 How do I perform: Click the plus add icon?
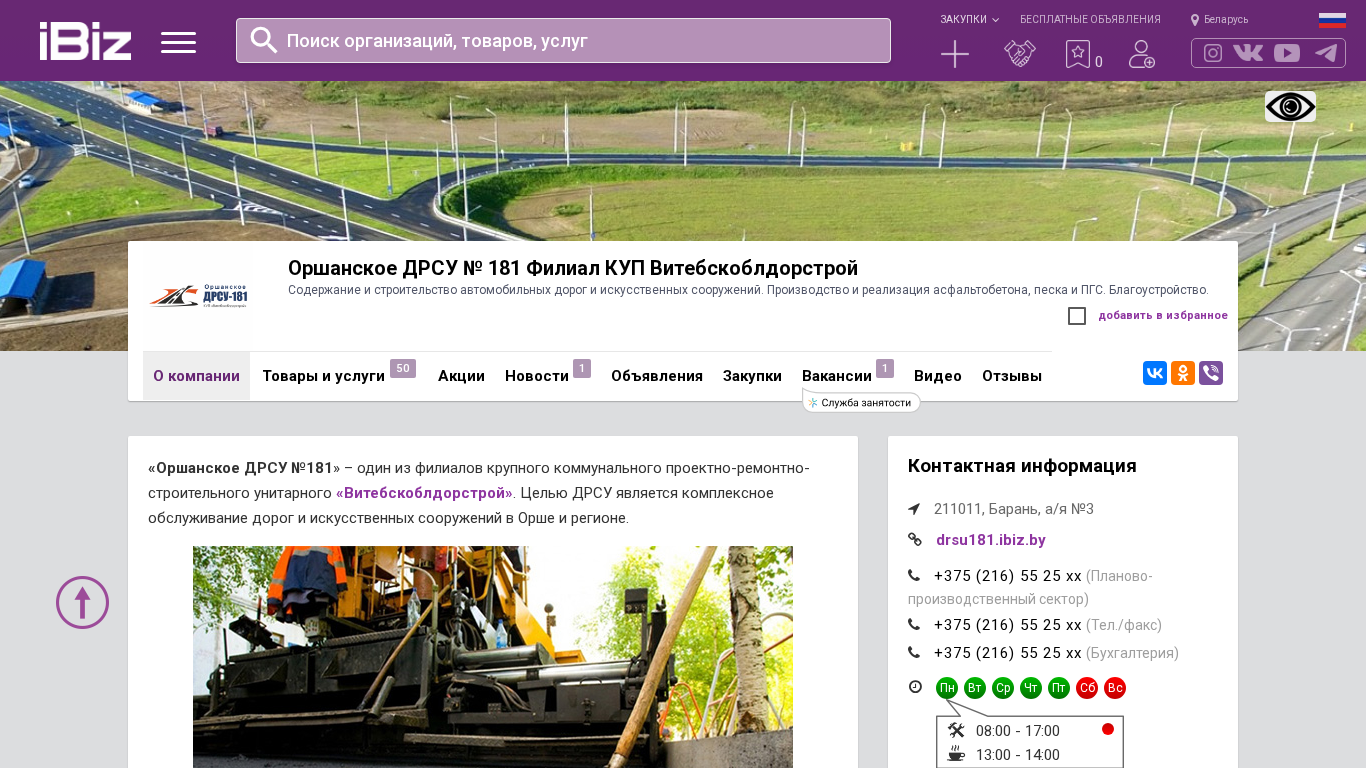click(955, 54)
